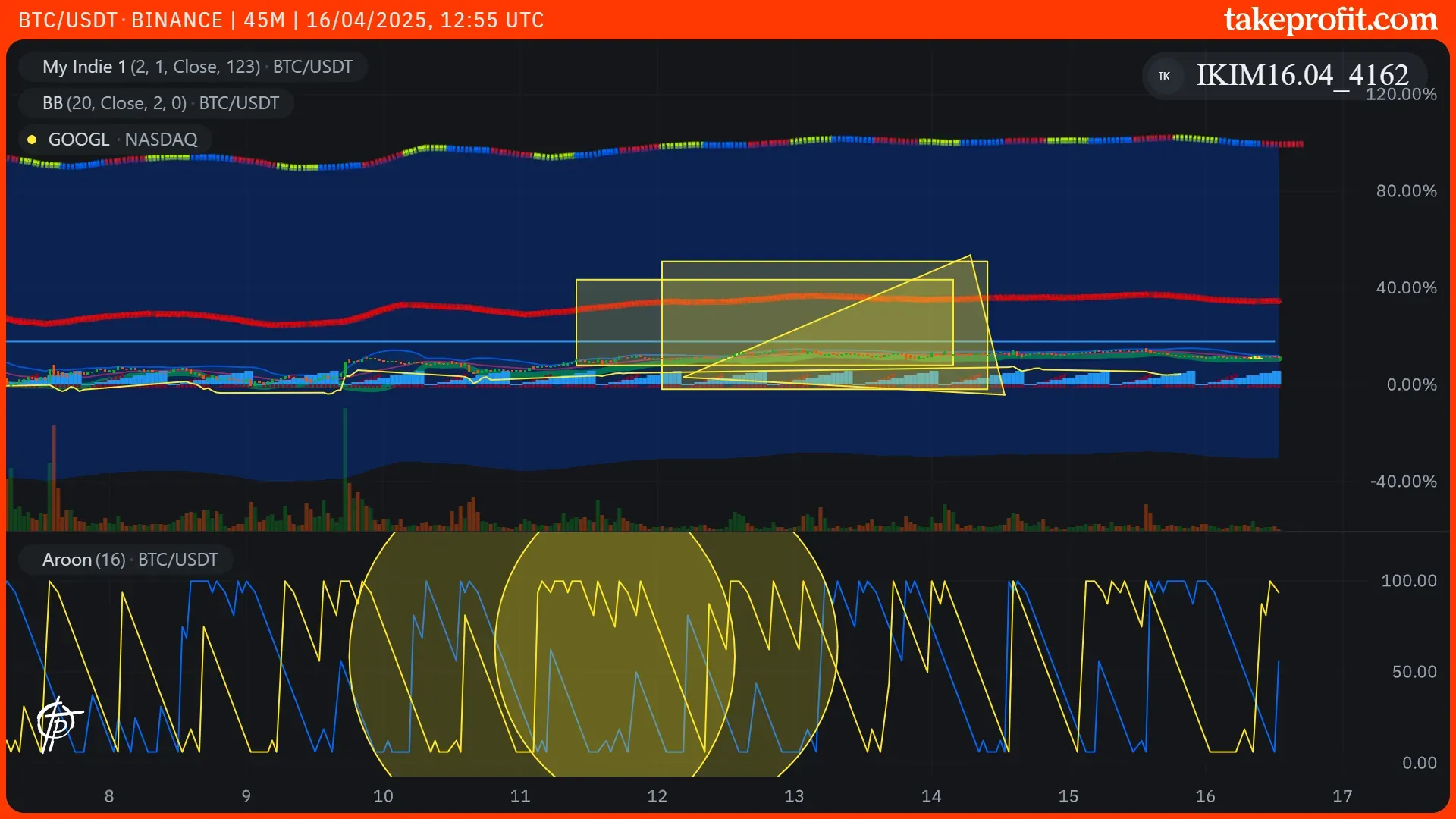Screen dimensions: 1456x819
Task: Click the IKIM16.04_4162 username
Action: [1301, 75]
